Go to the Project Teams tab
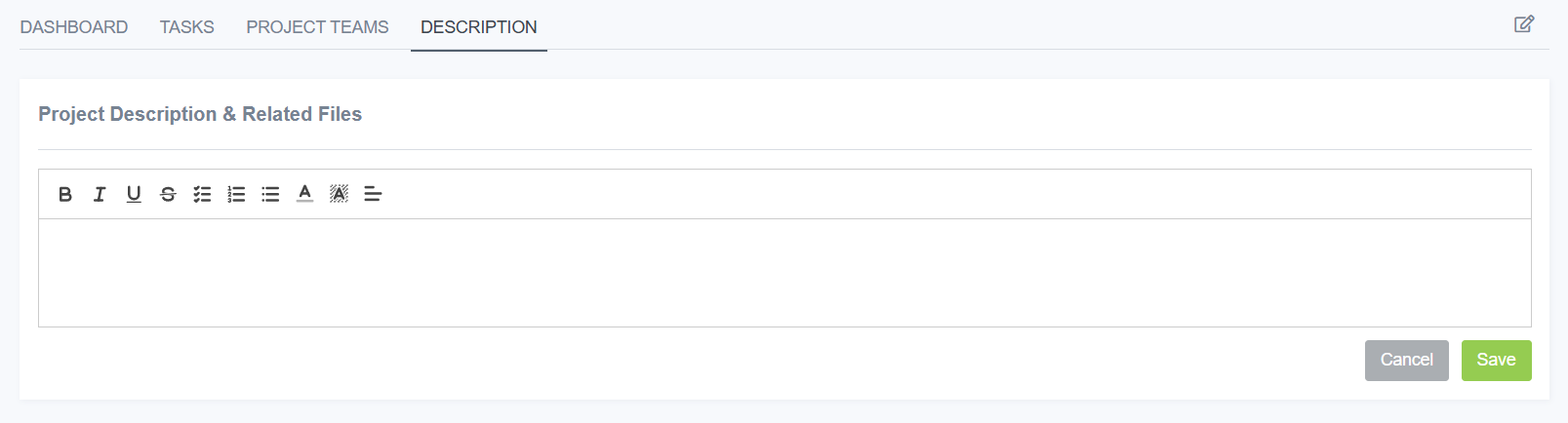Viewport: 1568px width, 423px height. [317, 27]
